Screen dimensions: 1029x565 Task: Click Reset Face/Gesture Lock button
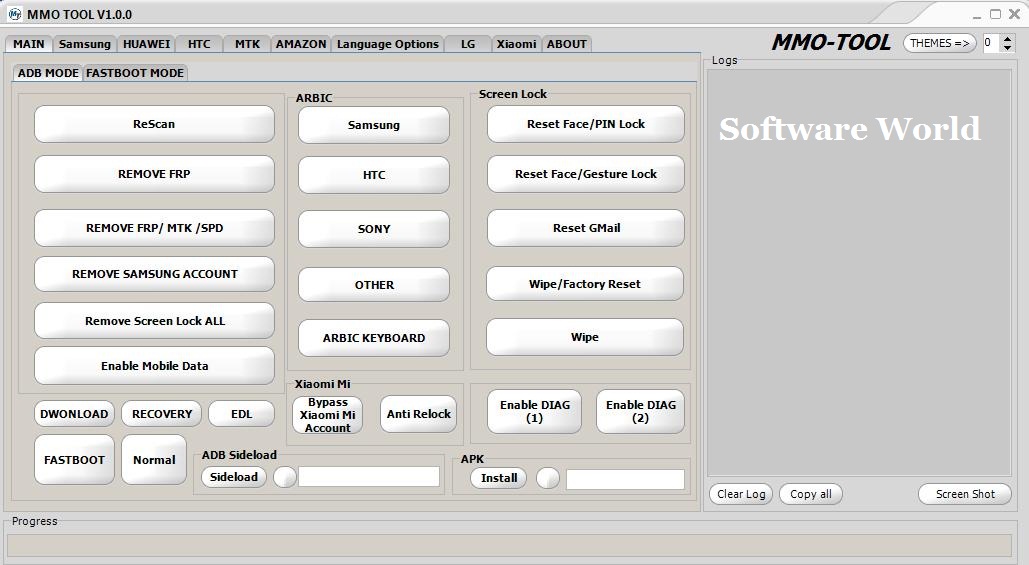tap(585, 174)
